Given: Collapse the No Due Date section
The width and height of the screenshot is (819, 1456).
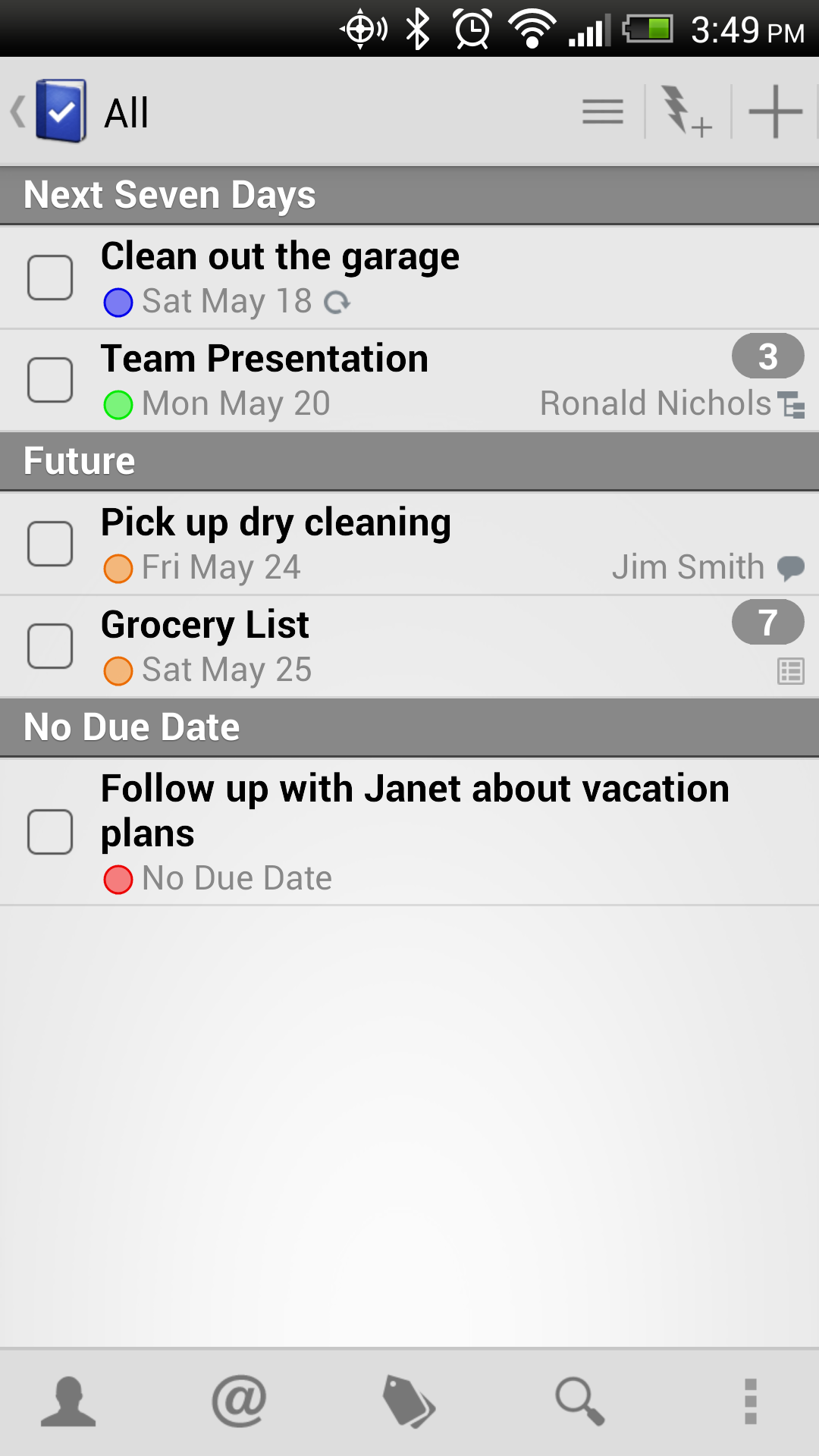Looking at the screenshot, I should [x=409, y=727].
